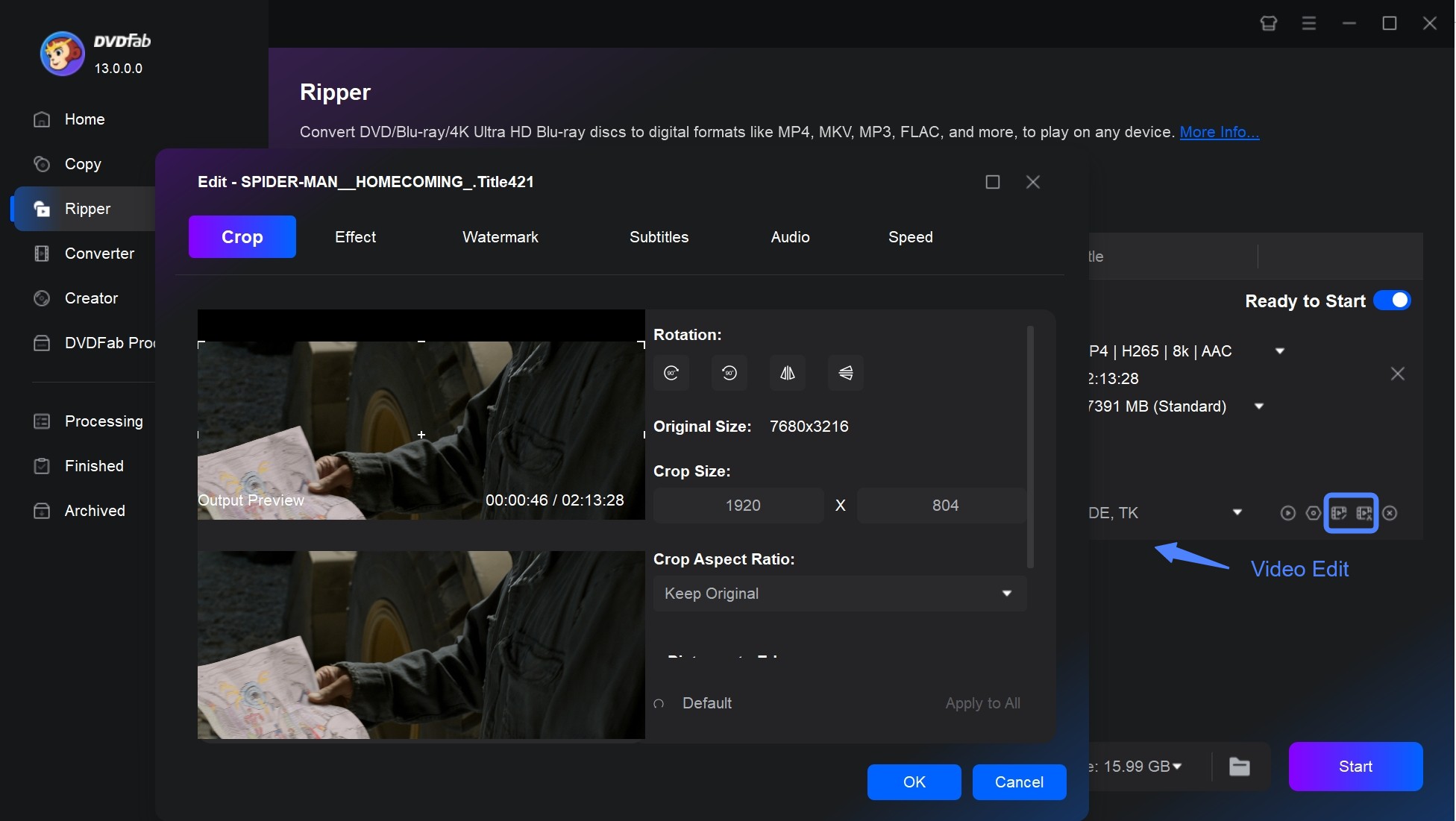
Task: Click the rotate left icon
Action: coord(729,372)
